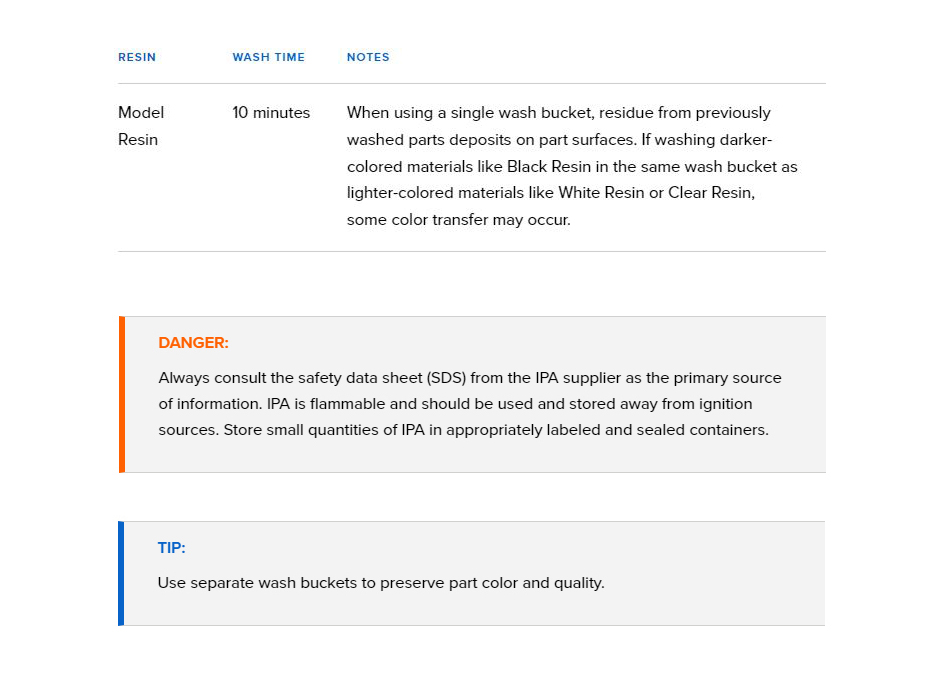Click the 'IPA supplier' text in warning
940x673 pixels.
(x=578, y=378)
